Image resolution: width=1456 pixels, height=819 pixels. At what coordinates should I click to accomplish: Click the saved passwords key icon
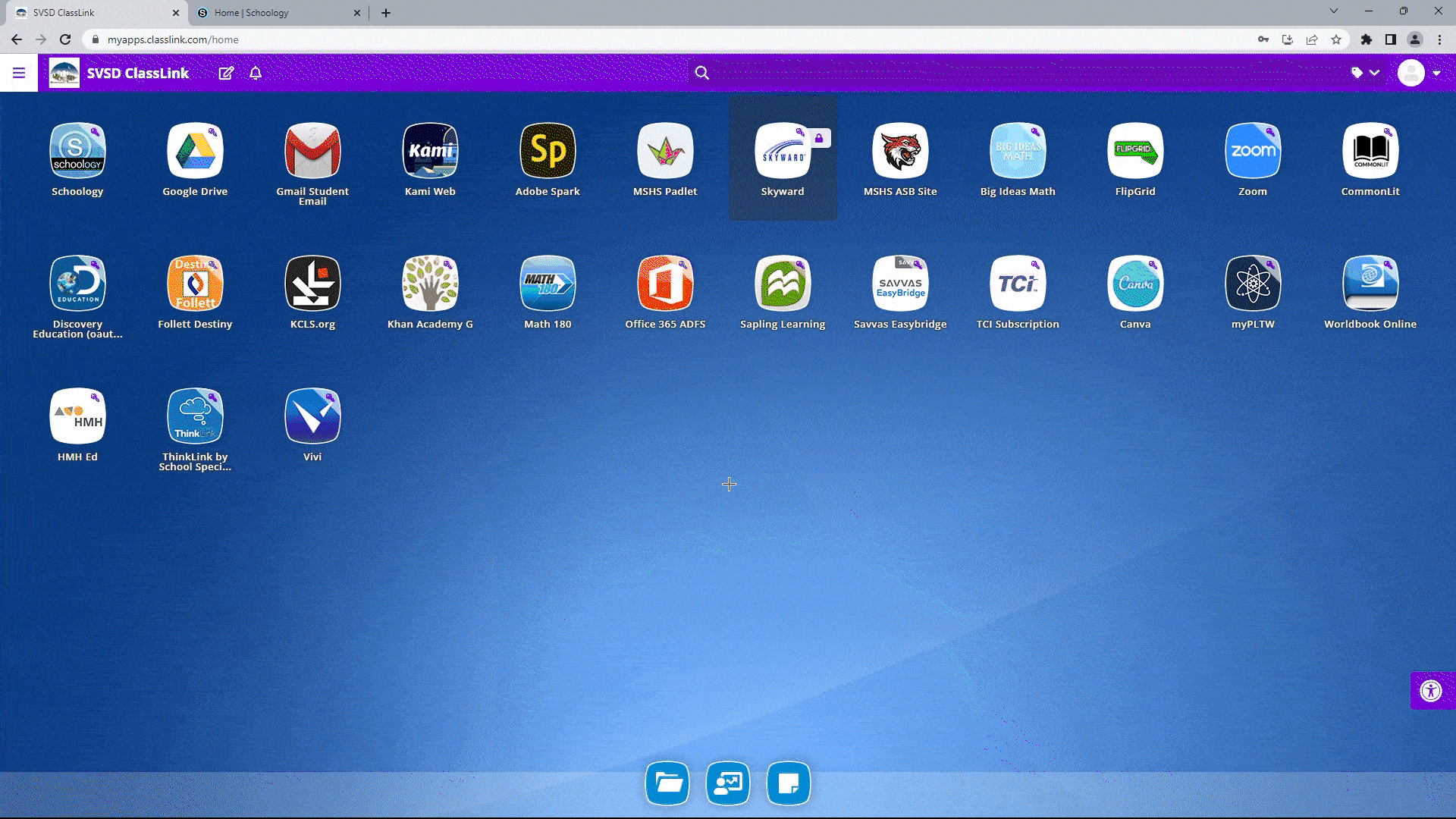pyautogui.click(x=1263, y=39)
